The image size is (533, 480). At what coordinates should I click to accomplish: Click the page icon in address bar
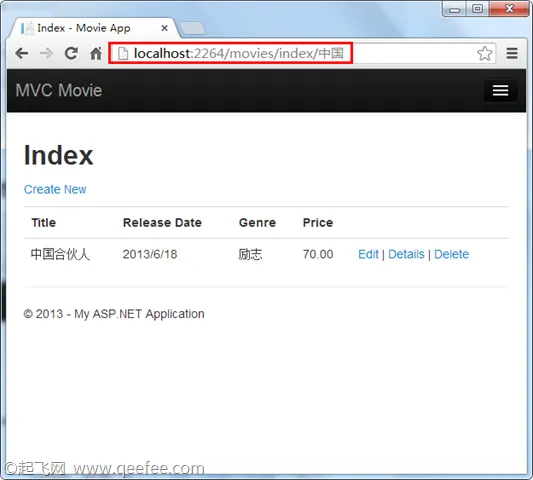123,53
